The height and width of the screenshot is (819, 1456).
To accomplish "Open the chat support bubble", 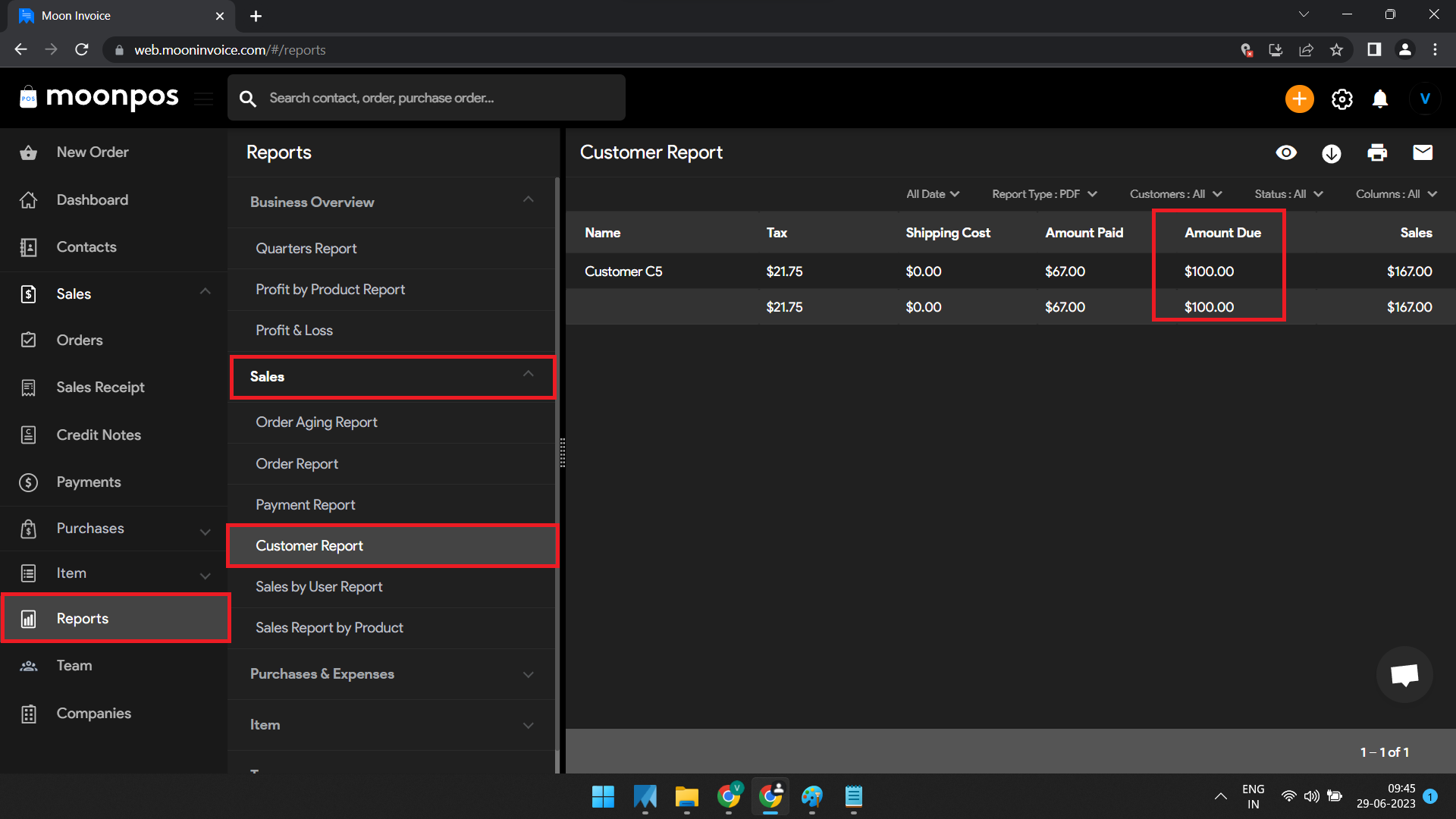I will (1404, 674).
